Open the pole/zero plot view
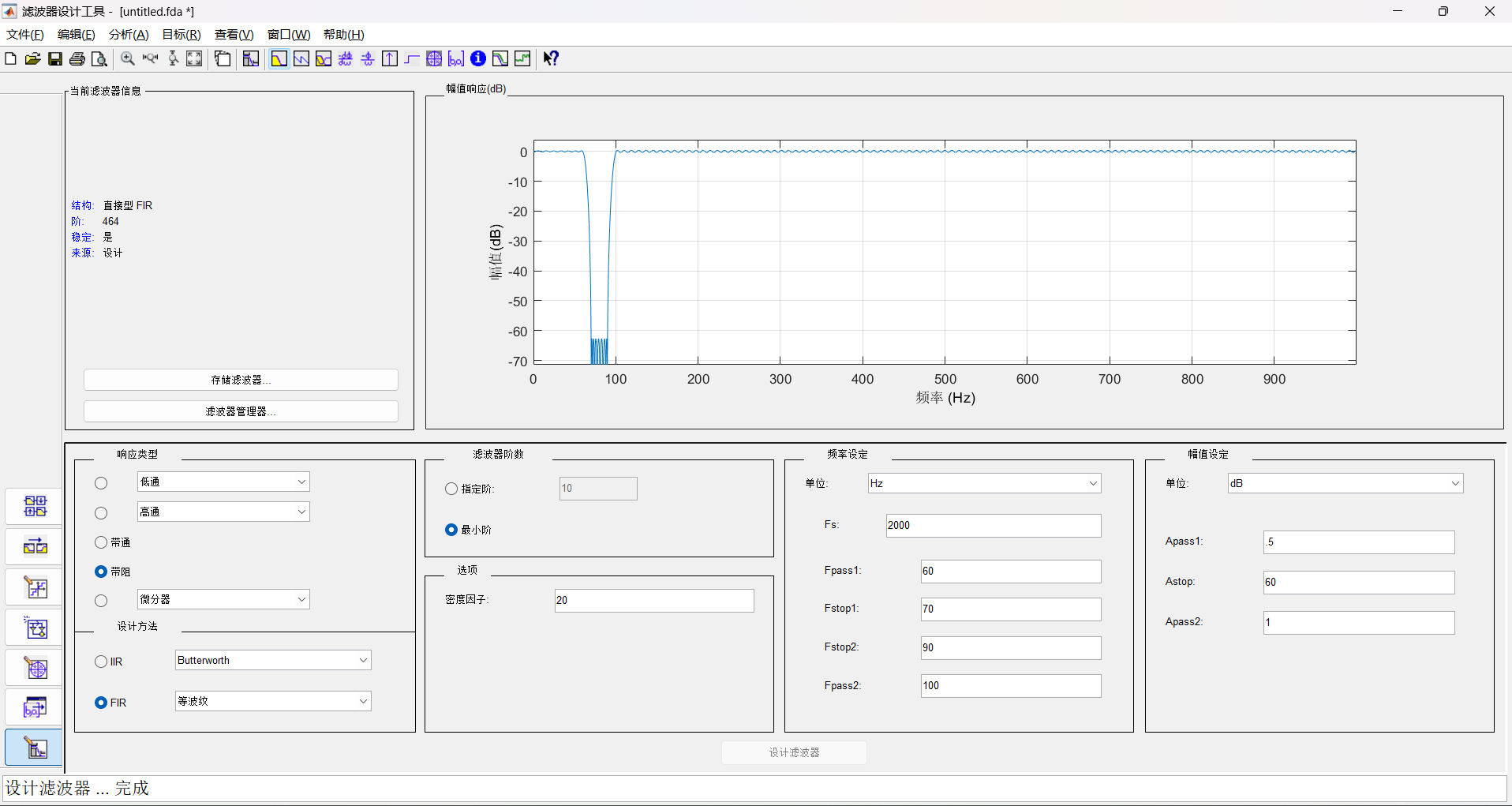 (x=434, y=59)
